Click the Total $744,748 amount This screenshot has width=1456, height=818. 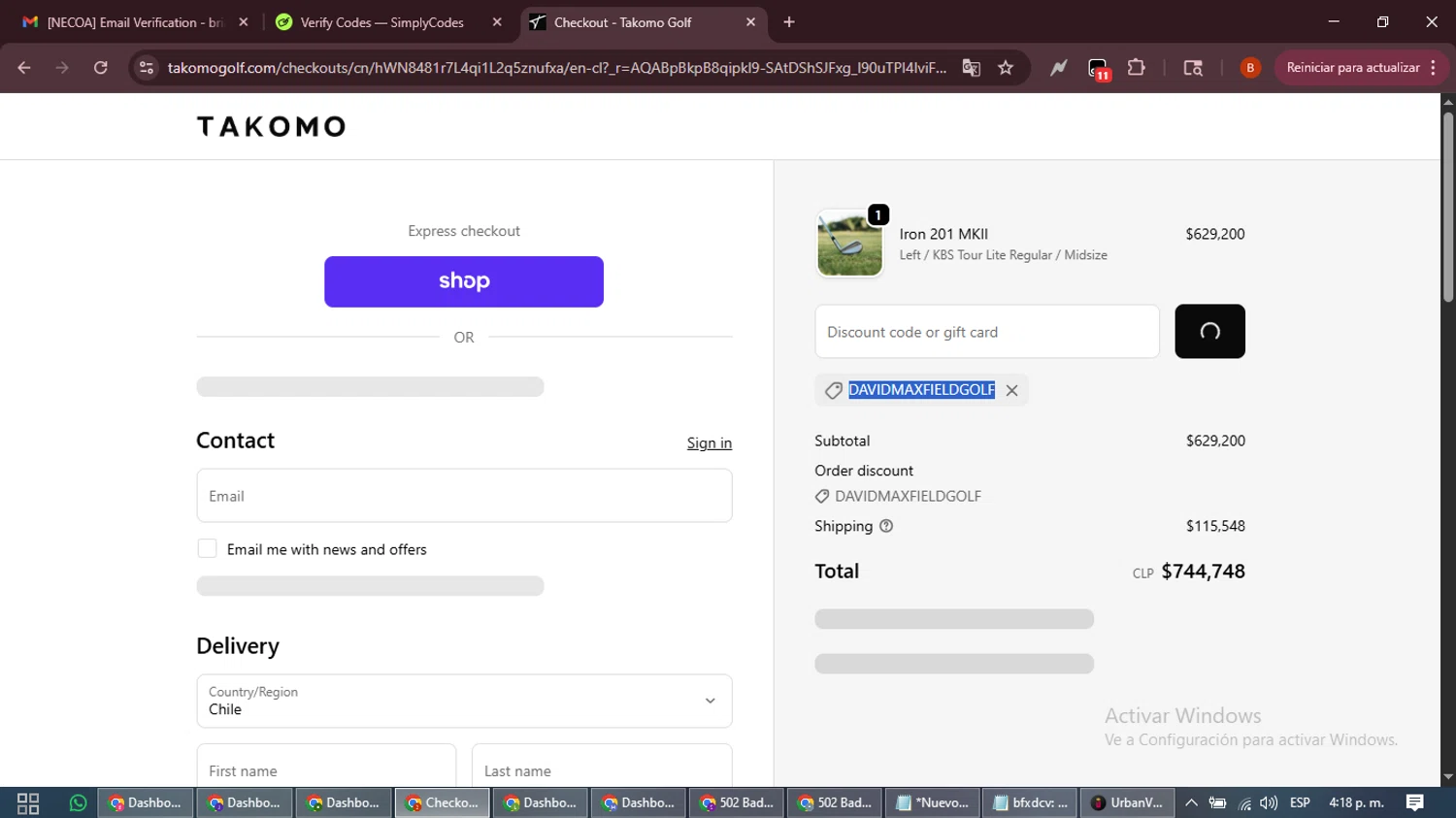coord(1203,572)
